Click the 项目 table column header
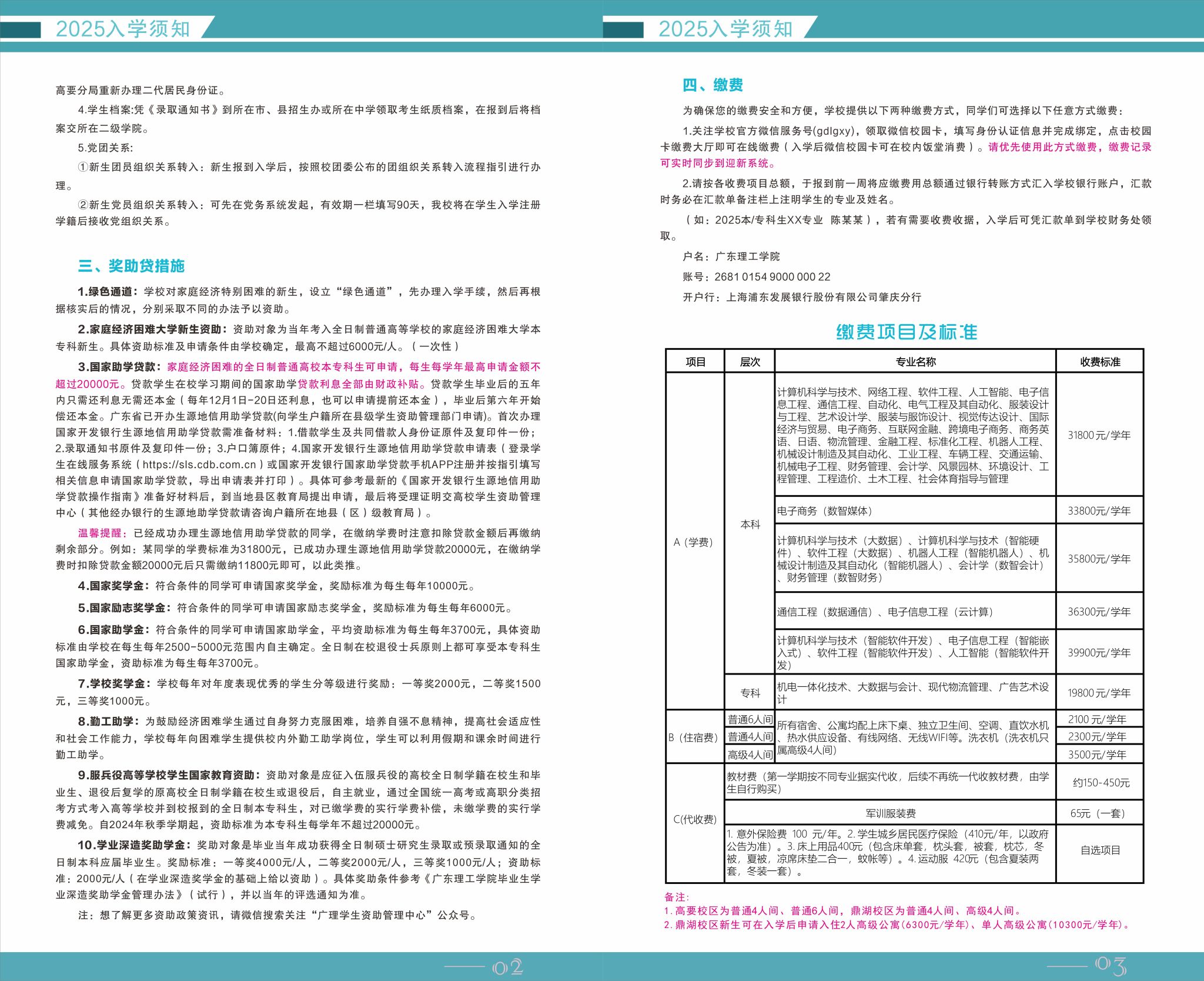This screenshot has width=1204, height=981. (695, 362)
